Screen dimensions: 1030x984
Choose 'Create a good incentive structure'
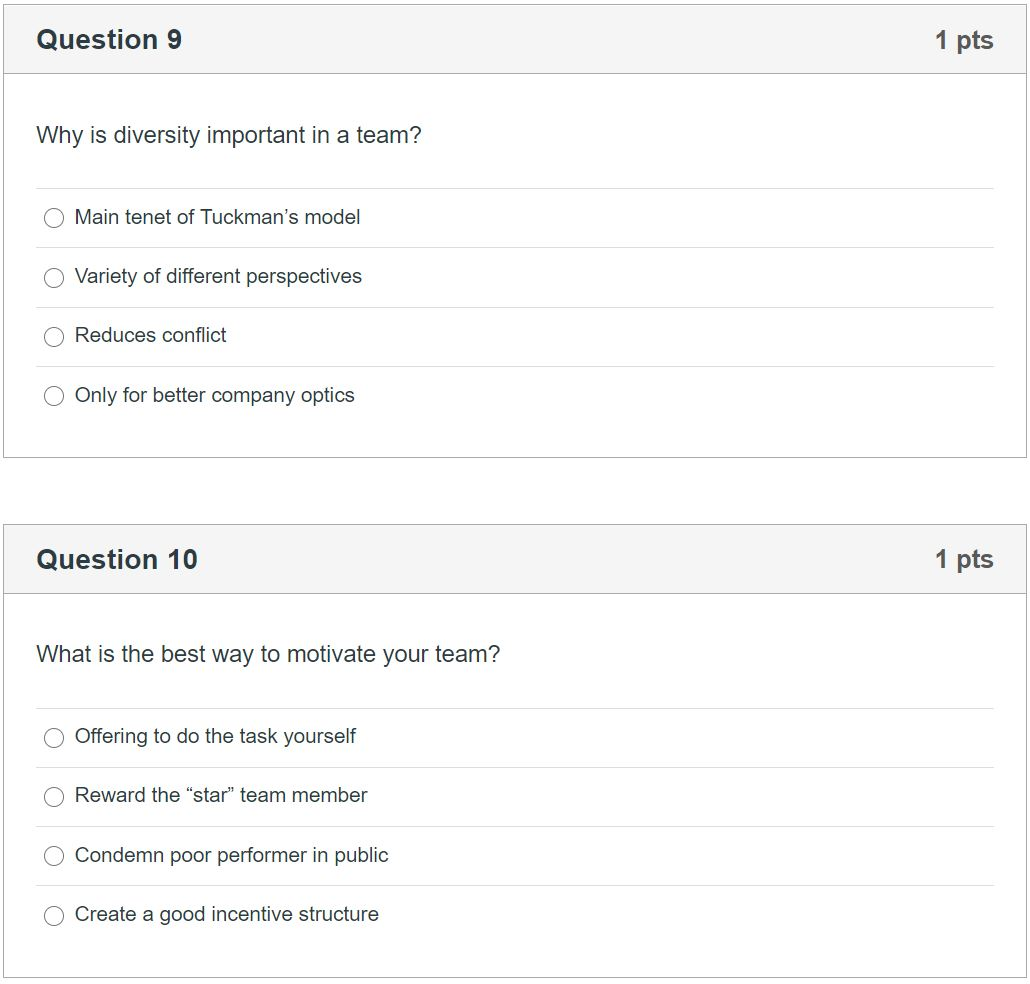pyautogui.click(x=53, y=915)
